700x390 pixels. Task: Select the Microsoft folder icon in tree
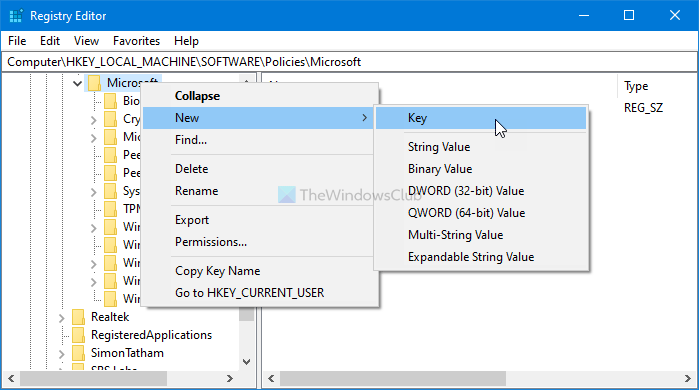coord(94,83)
